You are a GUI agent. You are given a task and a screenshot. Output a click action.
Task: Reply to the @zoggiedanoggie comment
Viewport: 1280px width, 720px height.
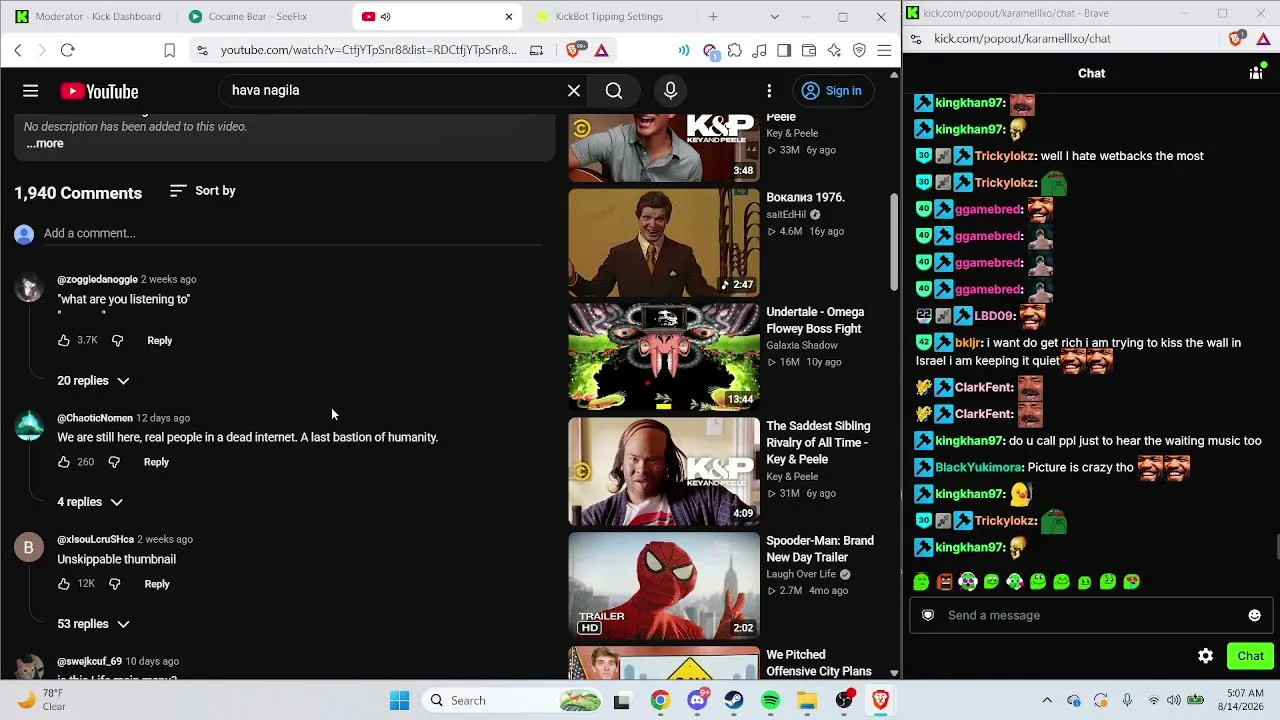pos(160,341)
